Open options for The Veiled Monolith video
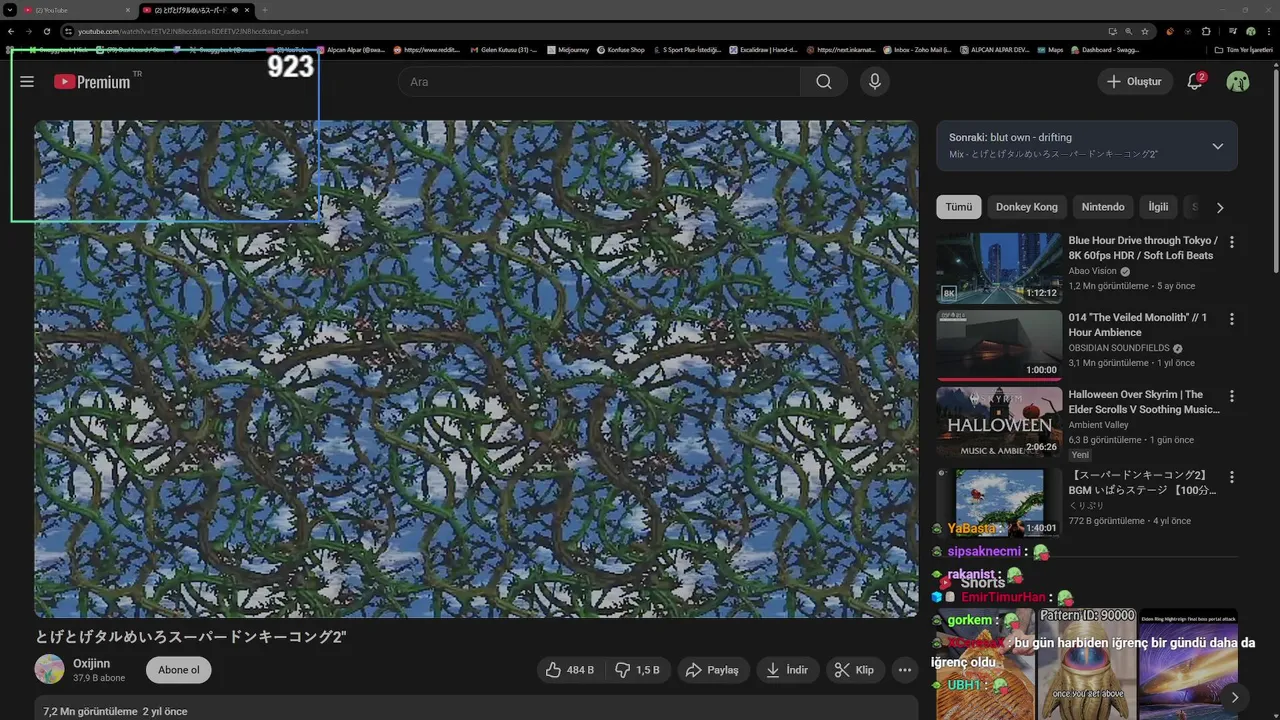This screenshot has height=720, width=1280. point(1232,319)
